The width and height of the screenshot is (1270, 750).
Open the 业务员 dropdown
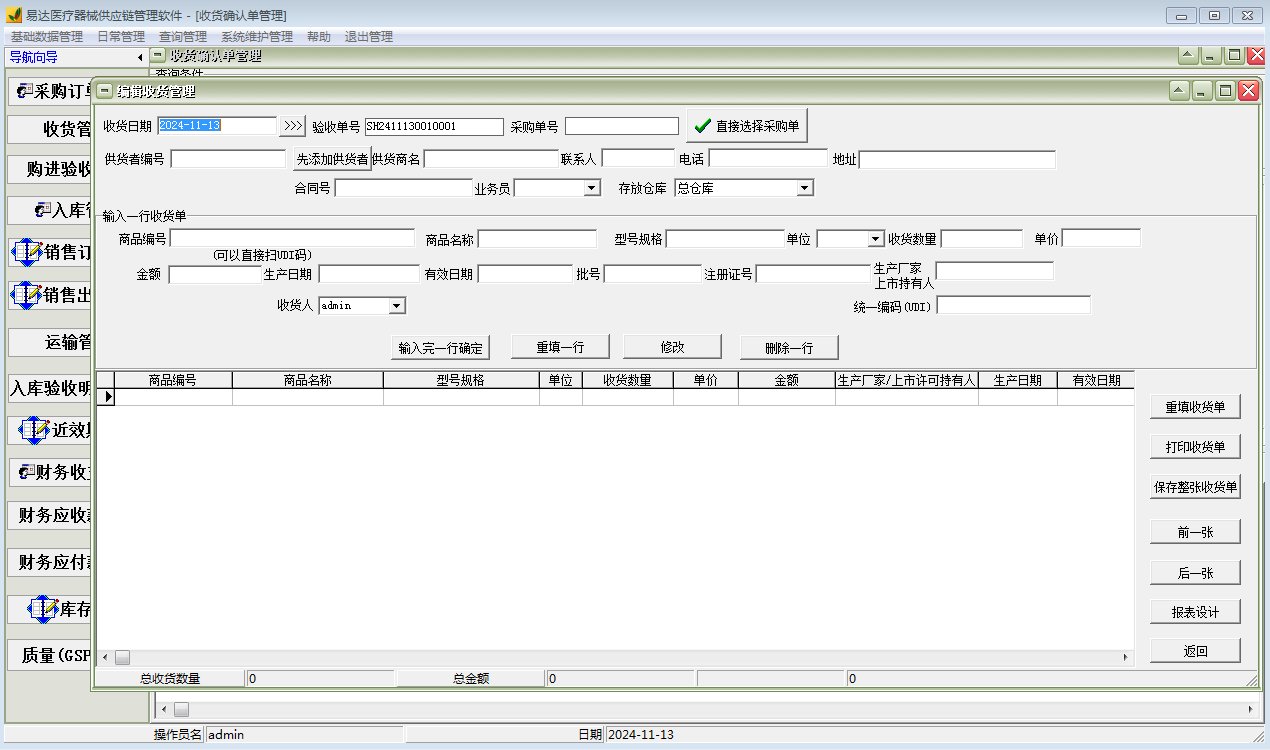tap(591, 188)
